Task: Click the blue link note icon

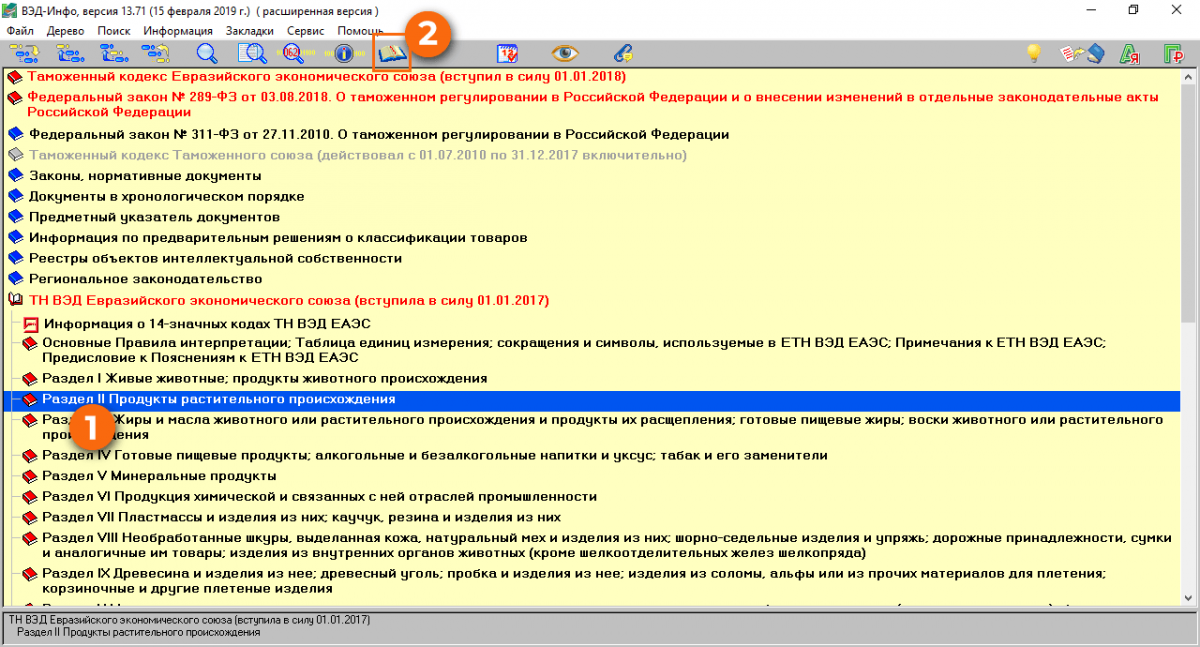Action: [623, 54]
